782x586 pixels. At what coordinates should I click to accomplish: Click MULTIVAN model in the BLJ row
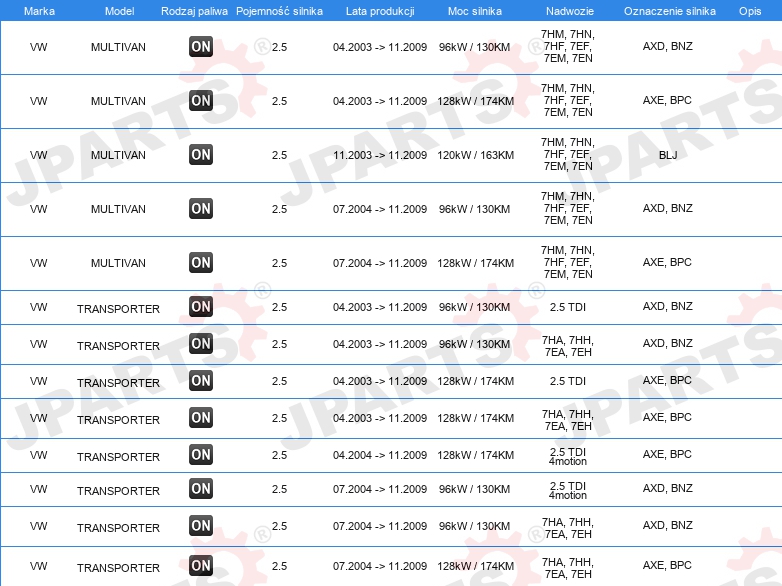[118, 155]
